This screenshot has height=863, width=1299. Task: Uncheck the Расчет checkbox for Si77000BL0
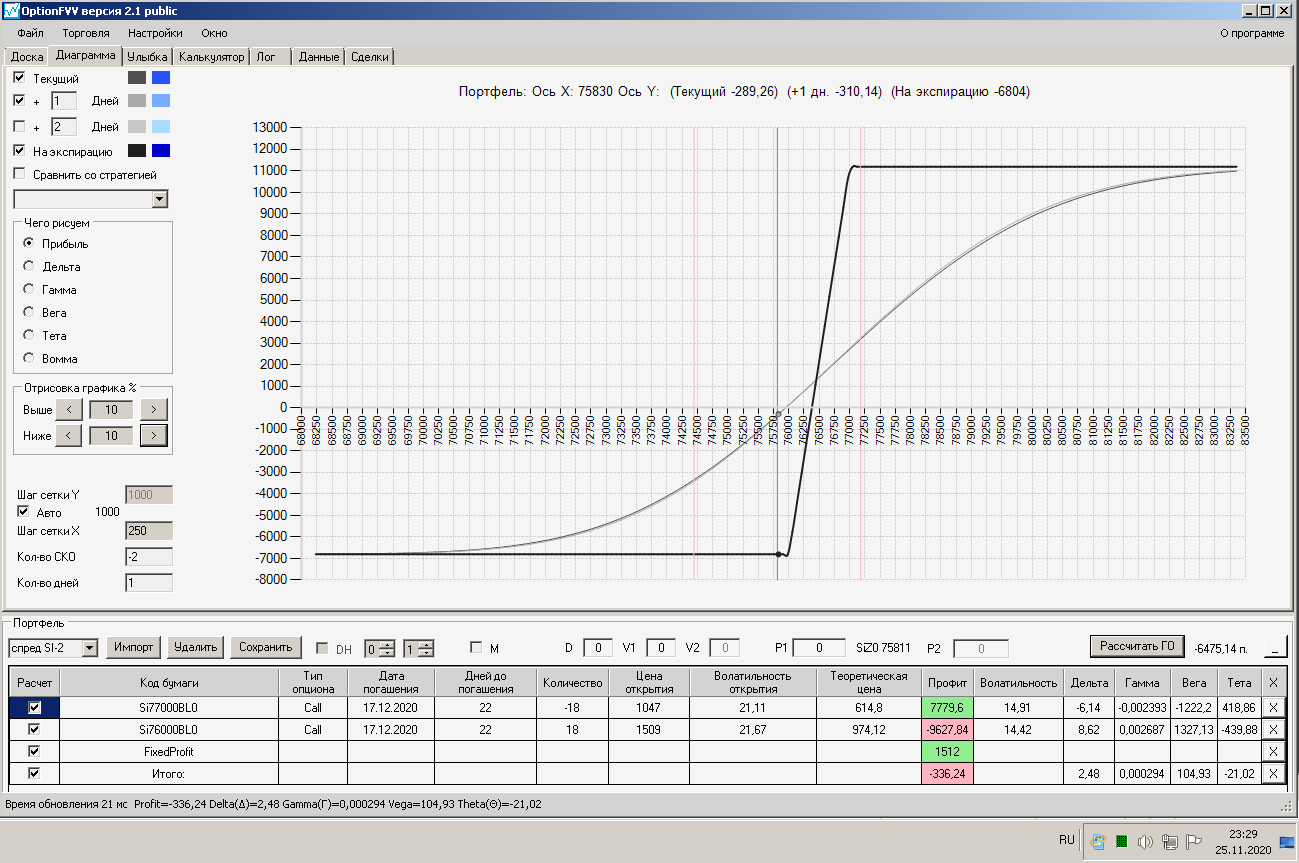click(35, 707)
